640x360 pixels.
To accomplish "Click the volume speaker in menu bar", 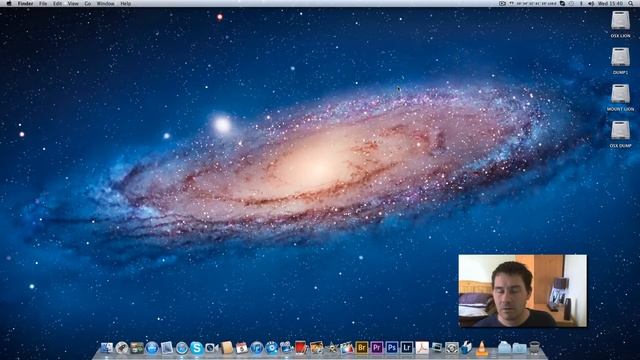I will pyautogui.click(x=591, y=3).
